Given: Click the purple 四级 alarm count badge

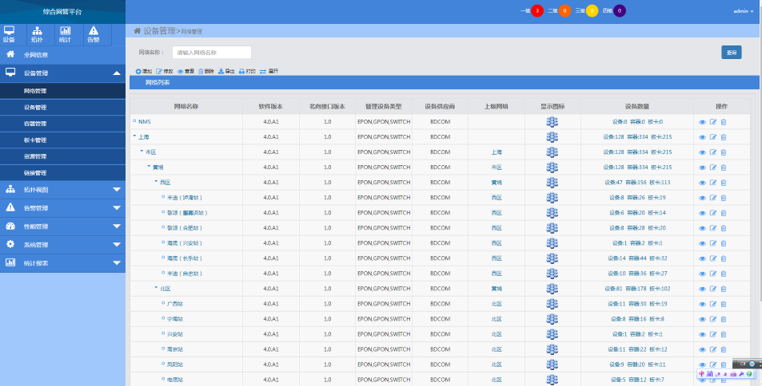Looking at the screenshot, I should click(x=620, y=11).
